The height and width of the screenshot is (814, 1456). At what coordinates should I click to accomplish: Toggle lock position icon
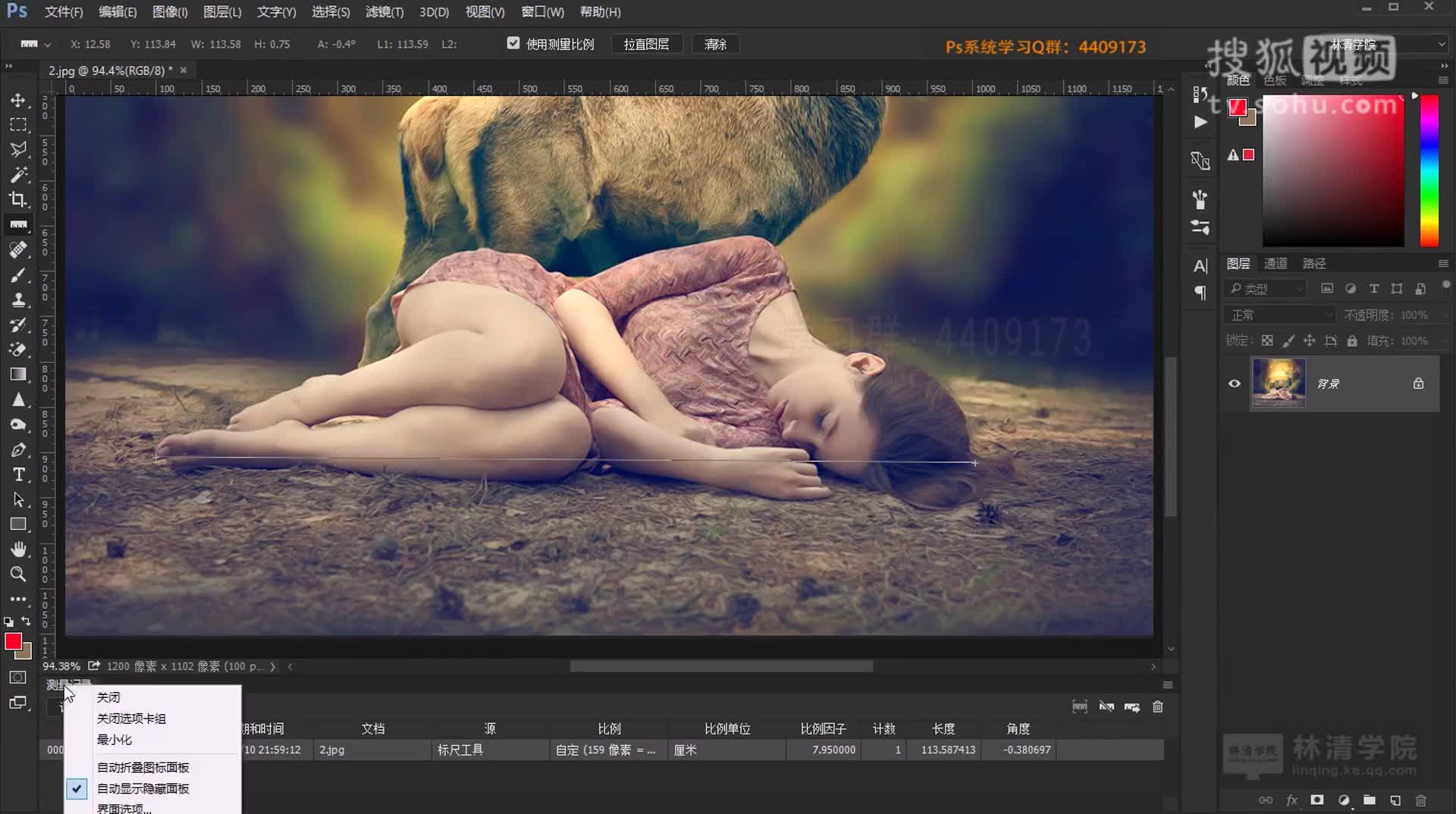1310,341
